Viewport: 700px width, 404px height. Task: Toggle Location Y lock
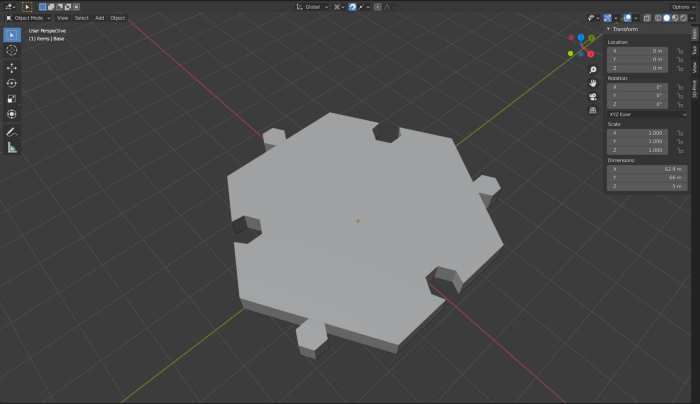point(679,59)
